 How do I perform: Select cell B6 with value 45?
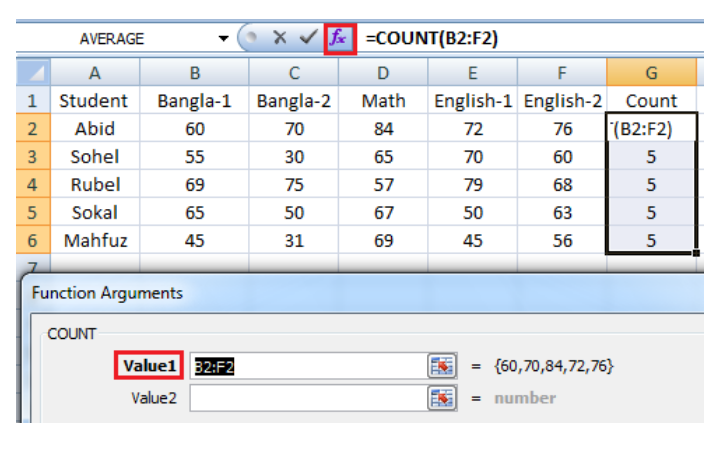pyautogui.click(x=195, y=241)
